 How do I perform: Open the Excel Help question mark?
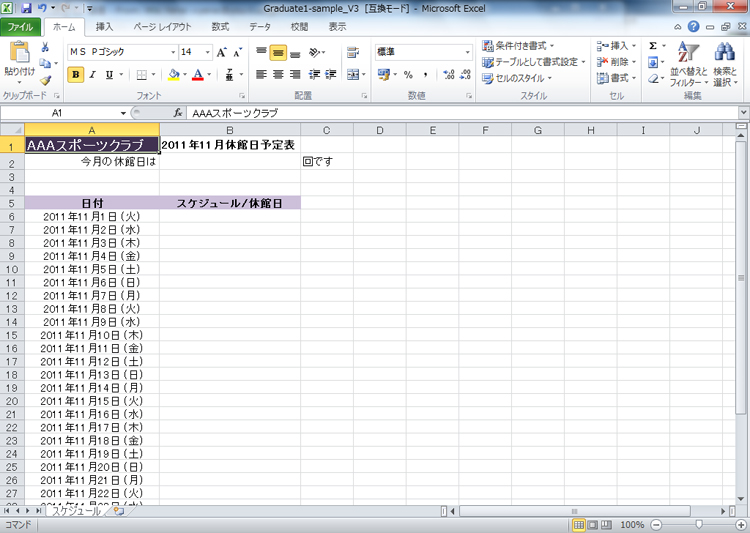coord(693,27)
